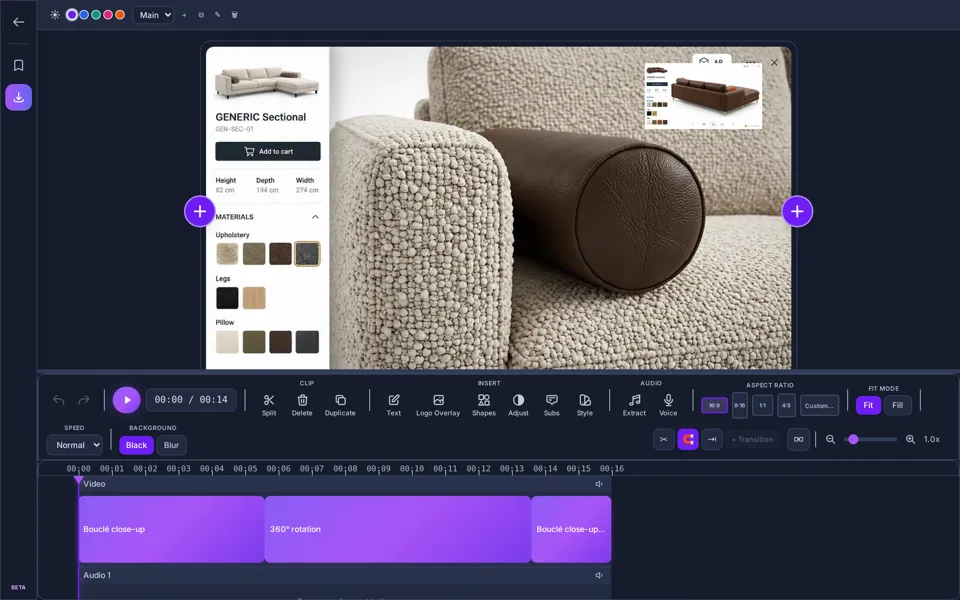
Task: Delete the selected clip
Action: (302, 405)
